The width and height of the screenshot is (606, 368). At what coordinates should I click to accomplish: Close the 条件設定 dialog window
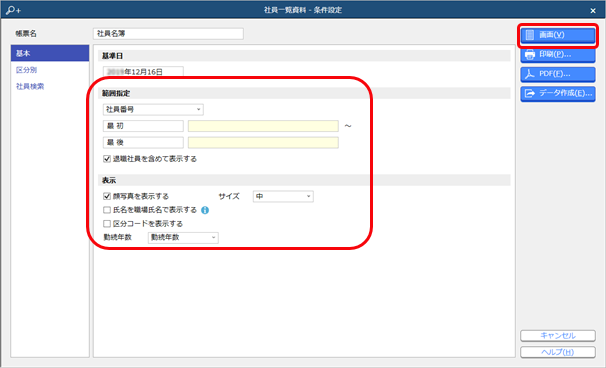pos(593,10)
